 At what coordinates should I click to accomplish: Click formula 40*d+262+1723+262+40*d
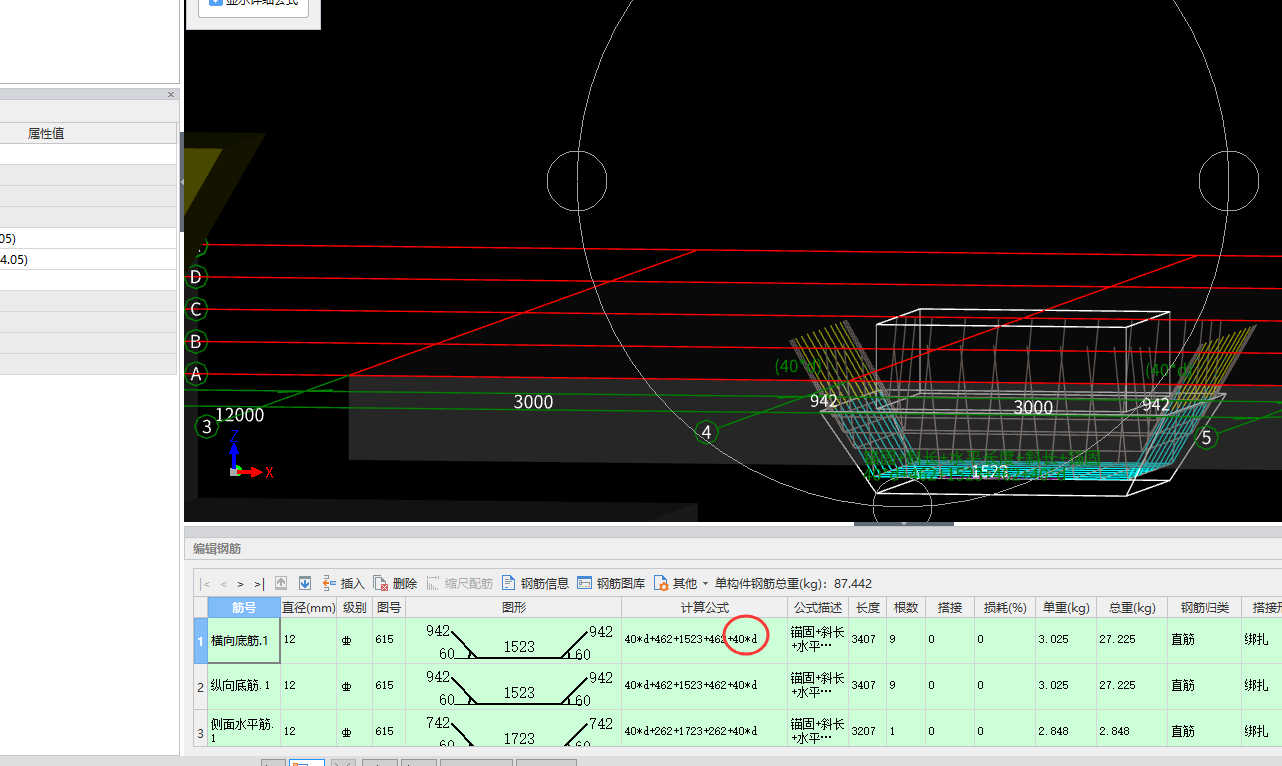point(690,731)
